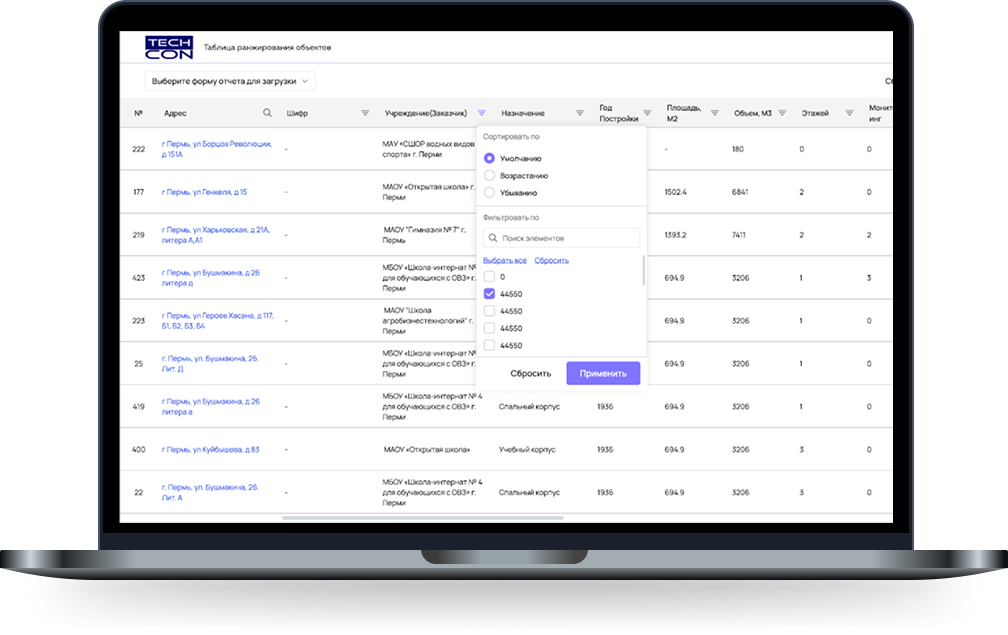Open address ул Борцов Революции, д 151А

coord(216,149)
